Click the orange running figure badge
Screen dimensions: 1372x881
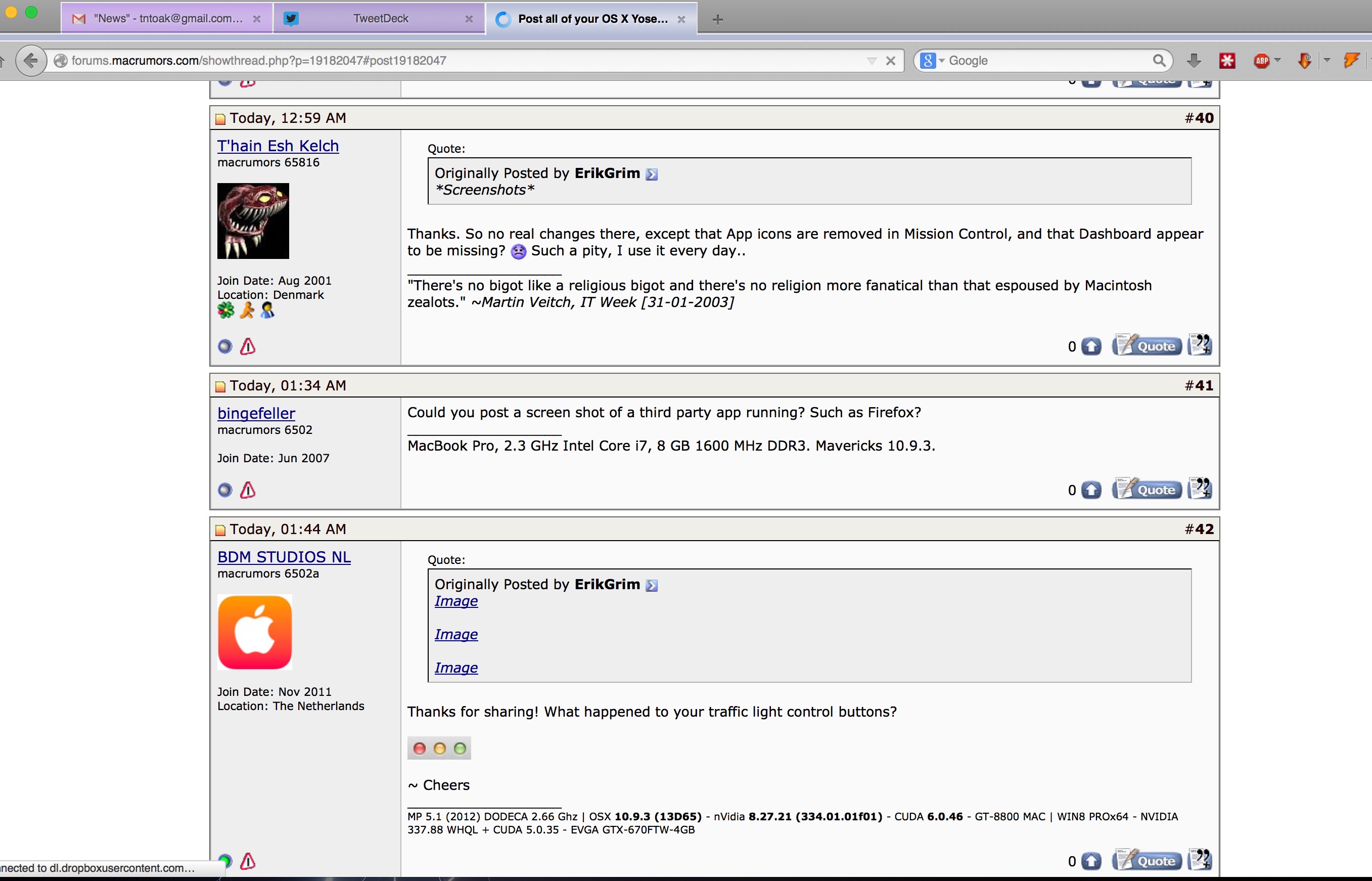(247, 311)
